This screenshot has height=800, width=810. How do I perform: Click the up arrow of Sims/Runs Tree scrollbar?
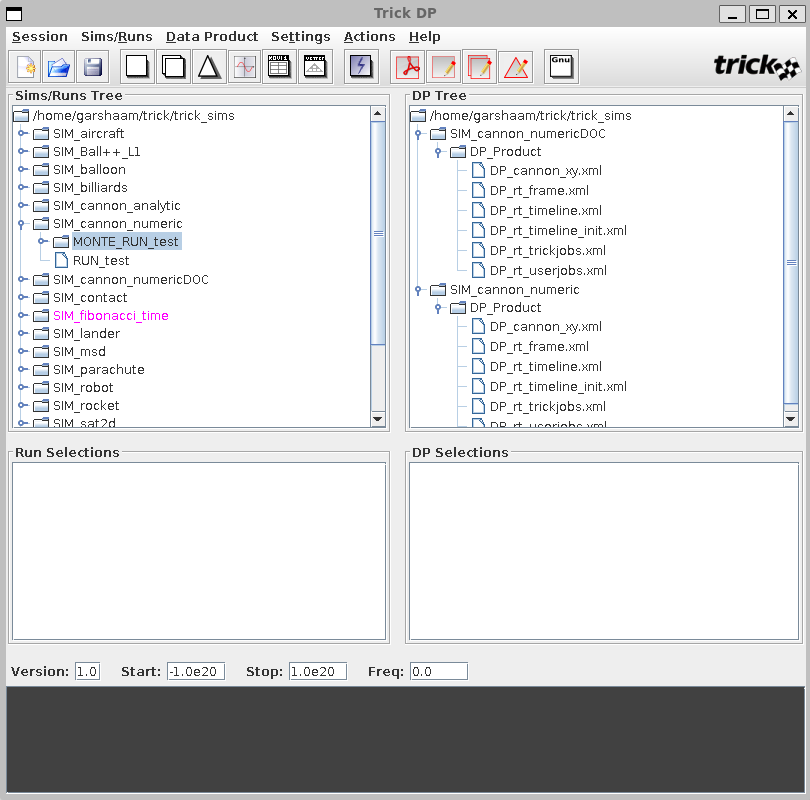378,114
